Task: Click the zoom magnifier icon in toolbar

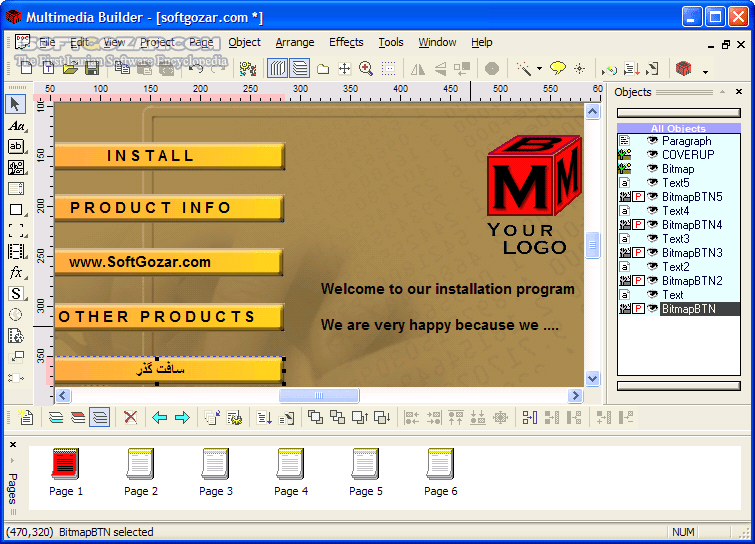Action: (366, 69)
